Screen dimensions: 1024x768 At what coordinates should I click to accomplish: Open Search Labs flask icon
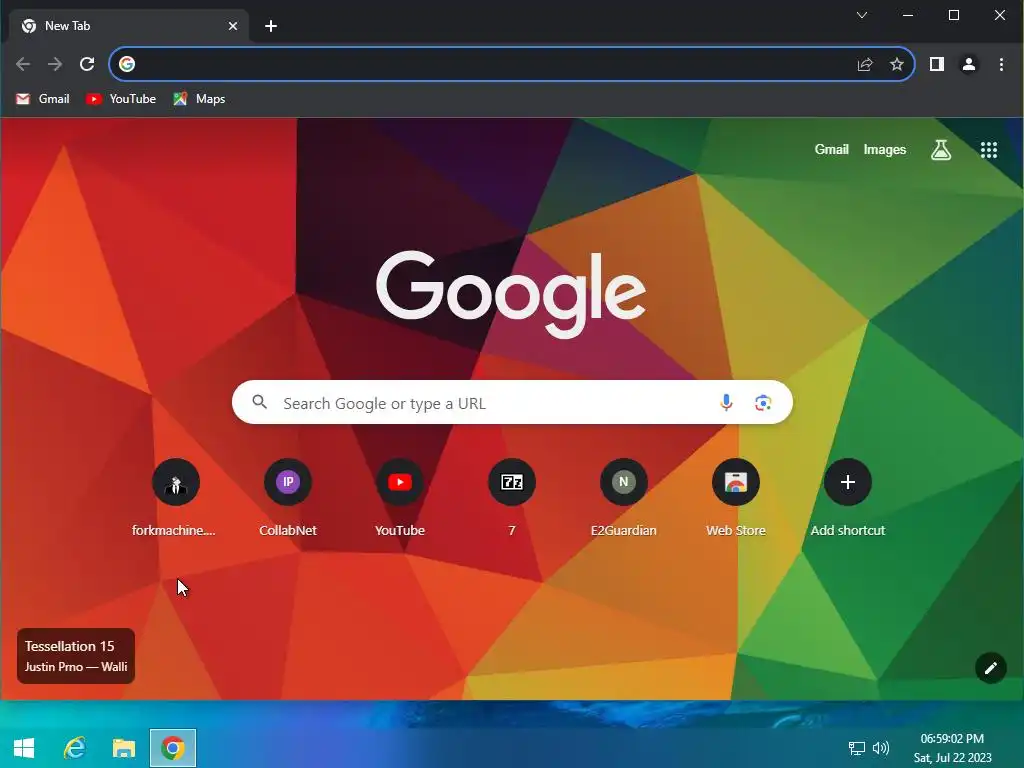pos(940,150)
